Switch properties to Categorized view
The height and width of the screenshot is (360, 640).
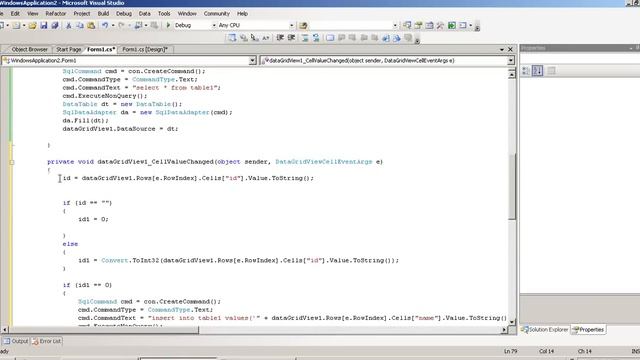526,71
